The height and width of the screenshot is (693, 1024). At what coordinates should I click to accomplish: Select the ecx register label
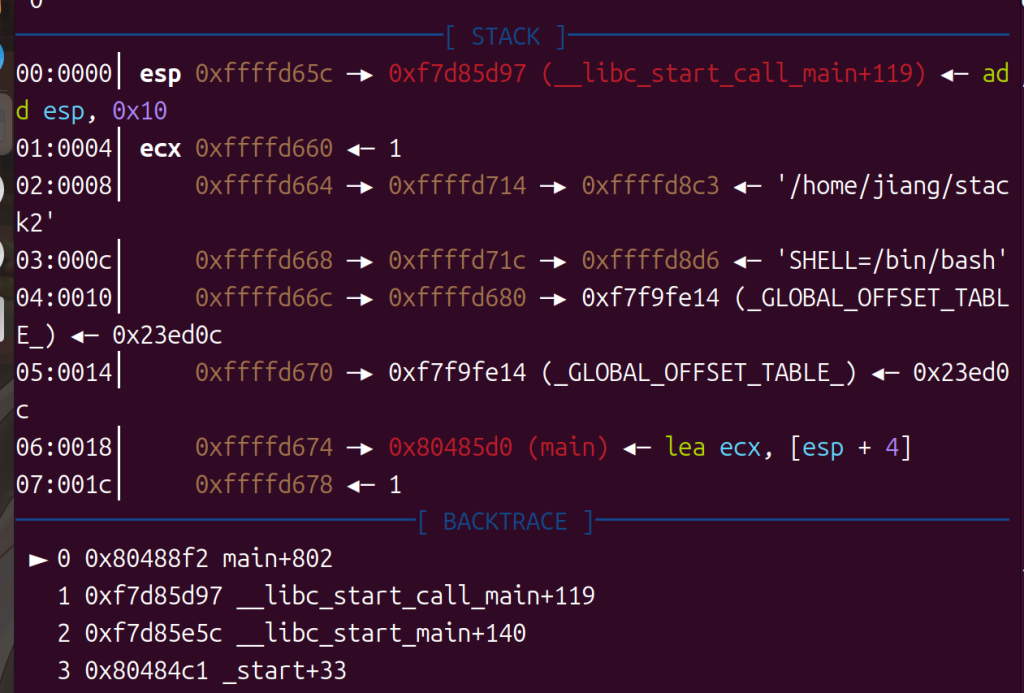[160, 149]
